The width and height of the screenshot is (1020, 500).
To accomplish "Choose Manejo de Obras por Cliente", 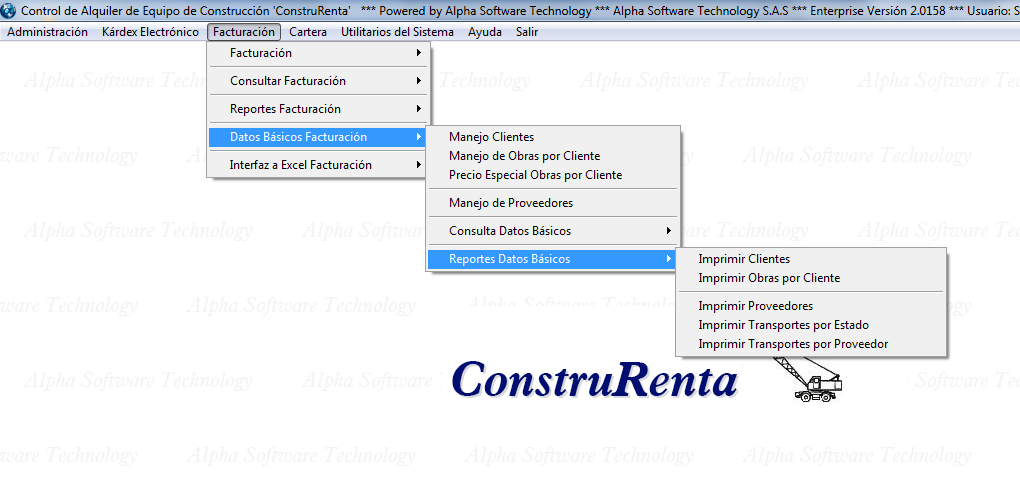I will [x=524, y=156].
